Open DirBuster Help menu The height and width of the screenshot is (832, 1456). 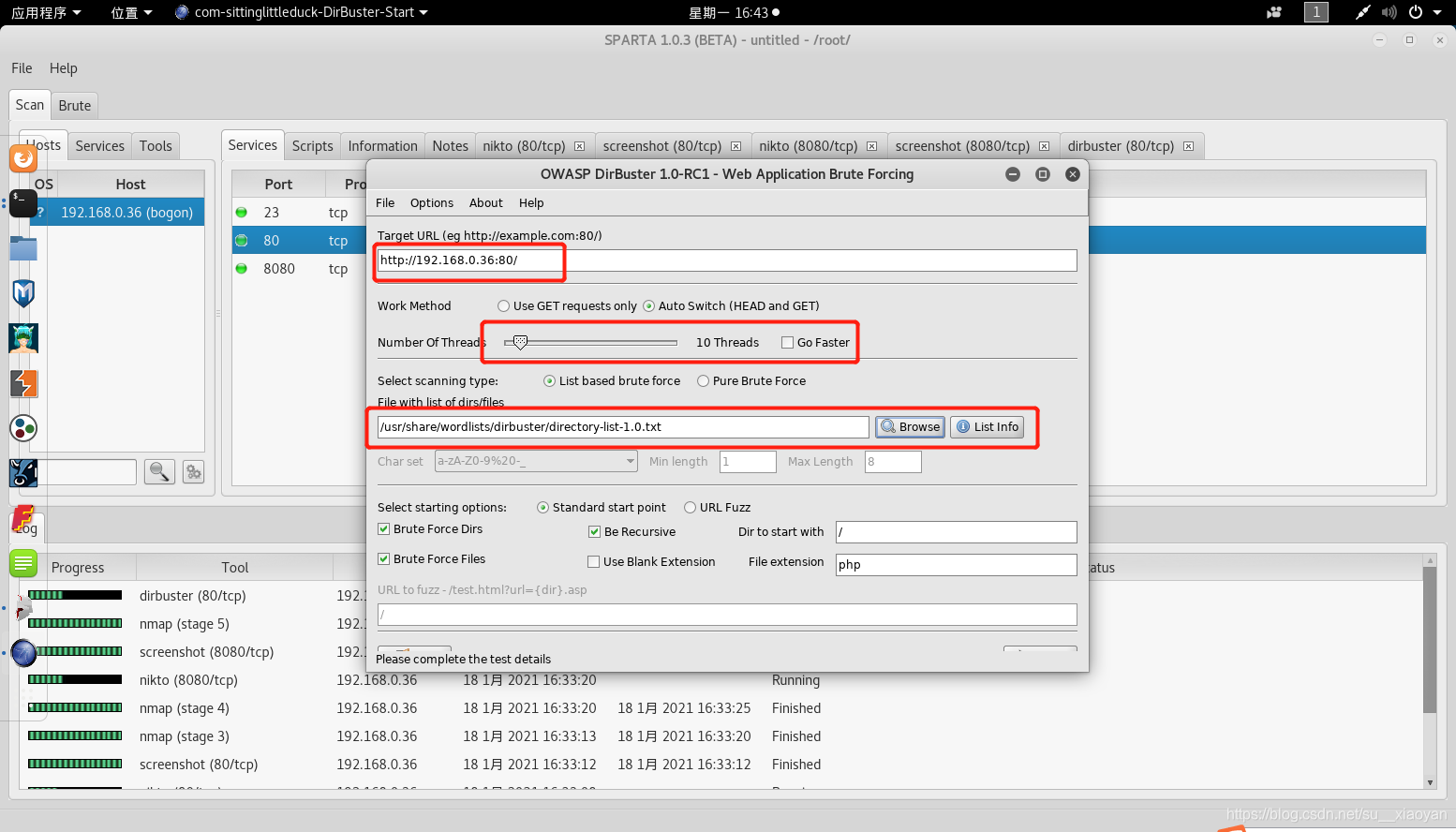coord(531,203)
